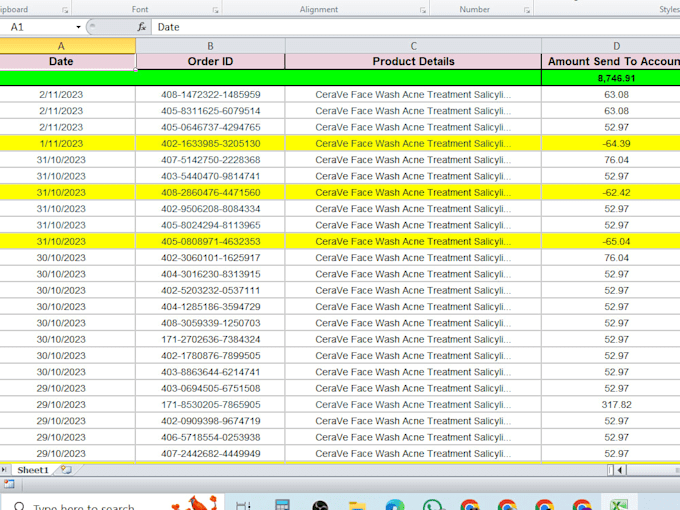Open Task View from the taskbar
This screenshot has width=680, height=510.
[x=243, y=505]
